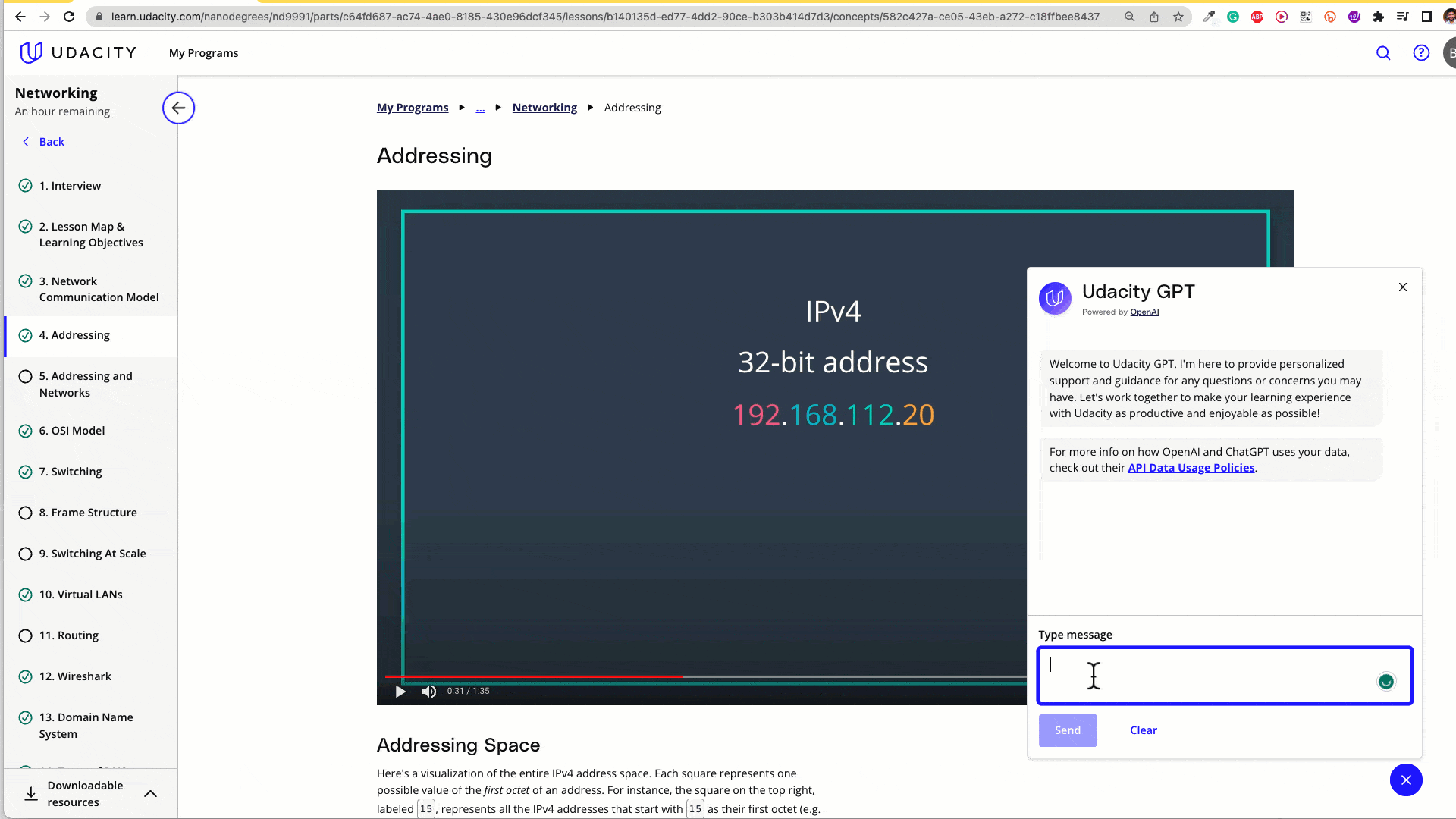Mute the video with the speaker icon
Image resolution: width=1456 pixels, height=819 pixels.
tap(429, 691)
